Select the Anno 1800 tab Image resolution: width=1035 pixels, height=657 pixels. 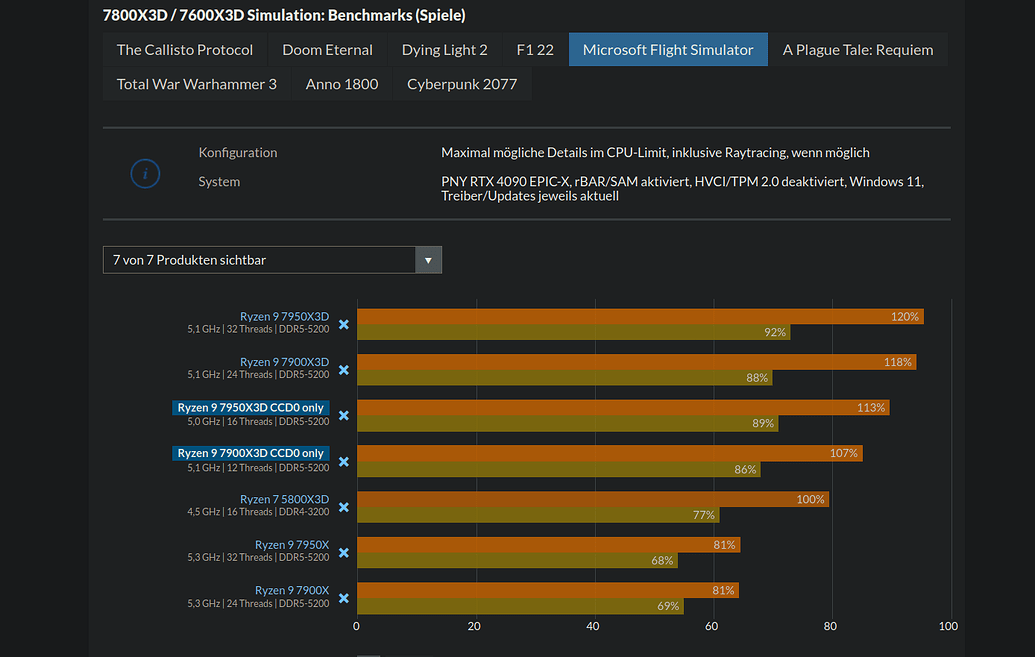(x=341, y=84)
